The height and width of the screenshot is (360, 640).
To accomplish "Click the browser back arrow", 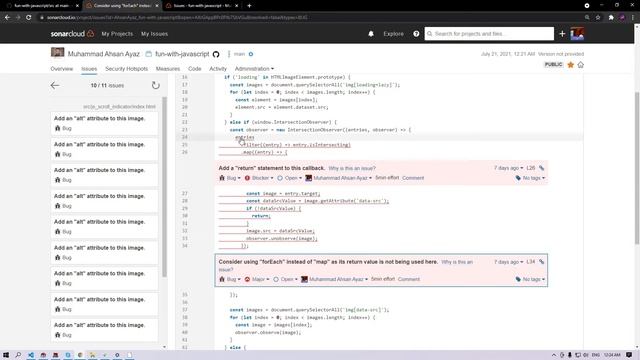I will 7,18.
